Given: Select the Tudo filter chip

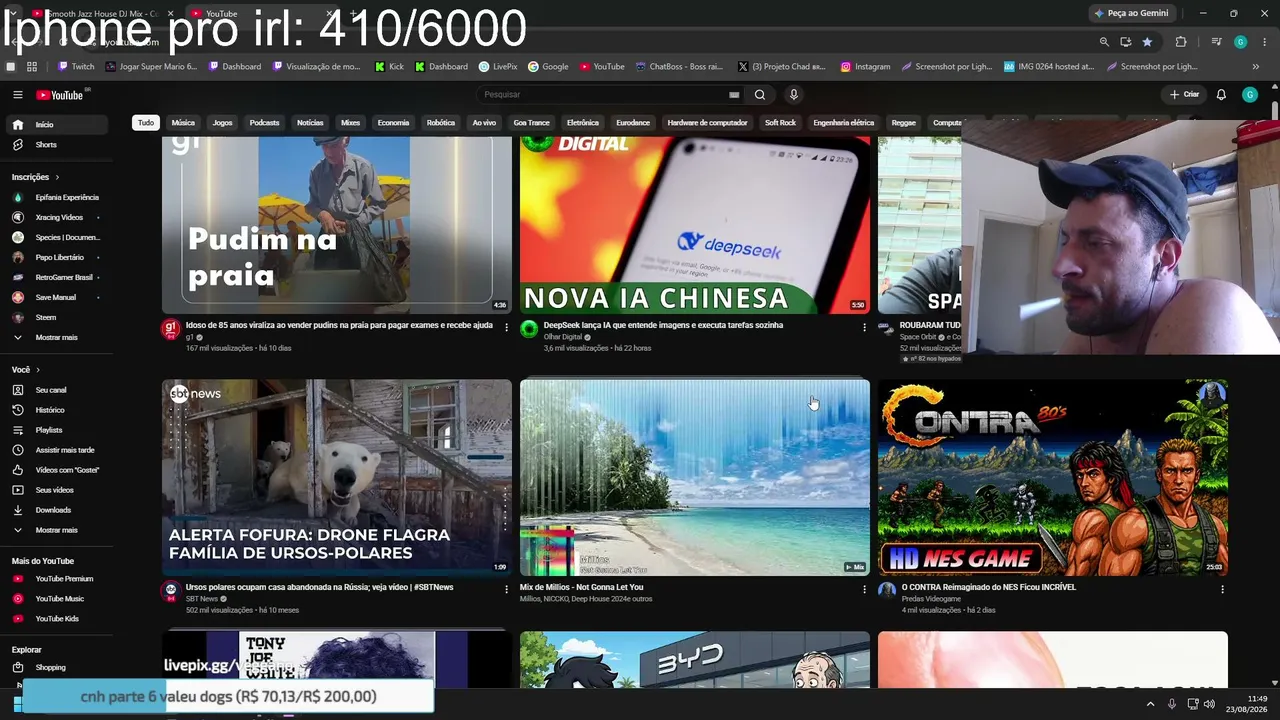Looking at the screenshot, I should click(x=146, y=123).
